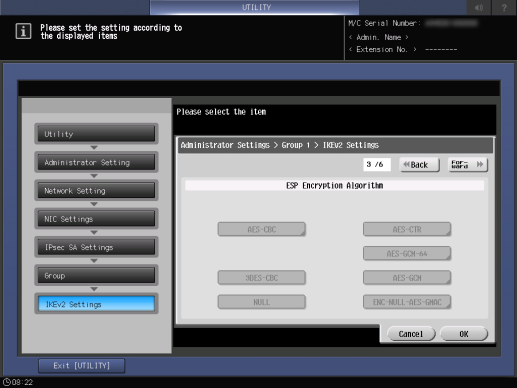Viewport: 517px width, 388px height.
Task: Go to previous page with Back button
Action: [x=419, y=165]
